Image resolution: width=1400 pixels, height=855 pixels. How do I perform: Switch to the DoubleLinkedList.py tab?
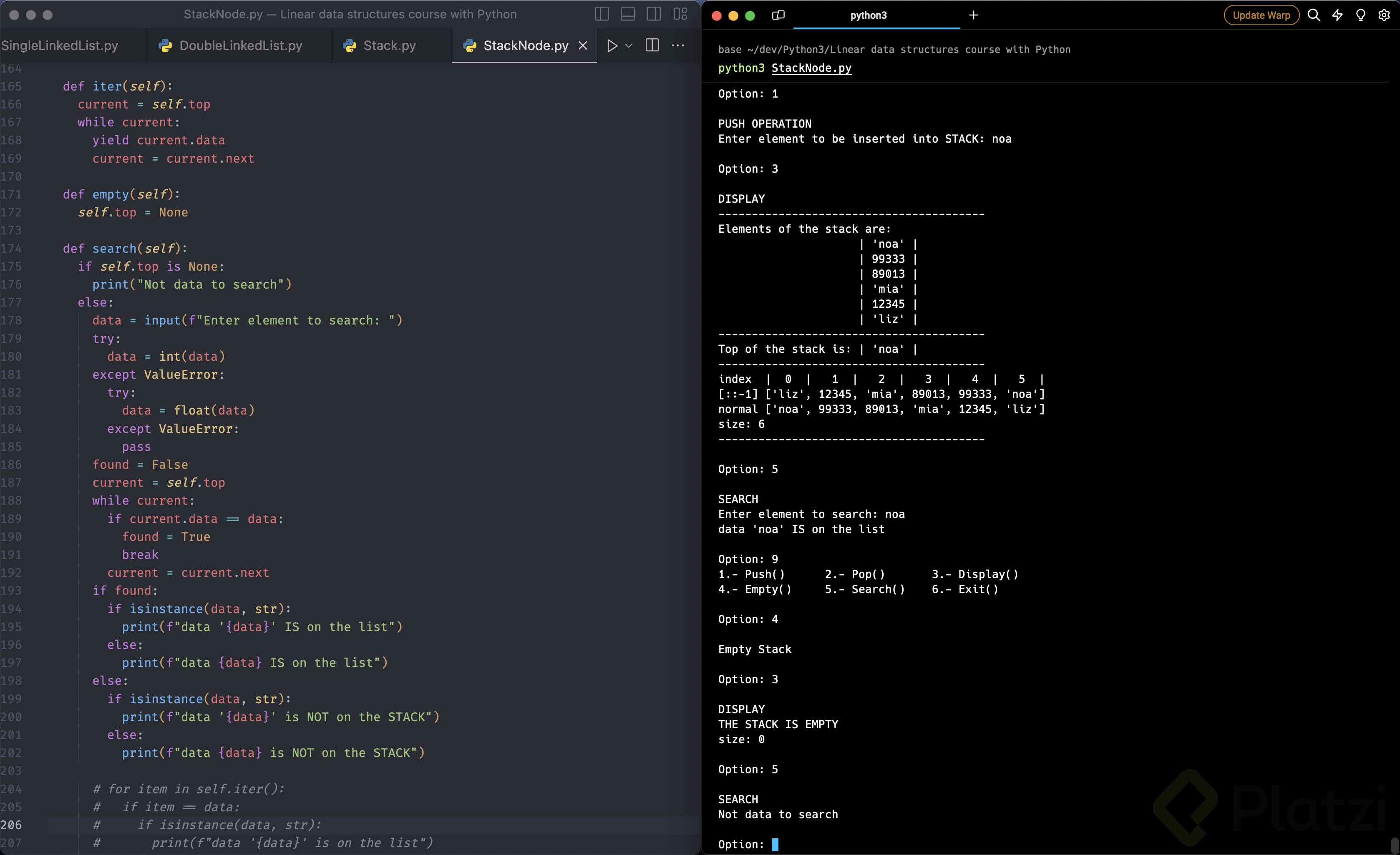[x=240, y=45]
